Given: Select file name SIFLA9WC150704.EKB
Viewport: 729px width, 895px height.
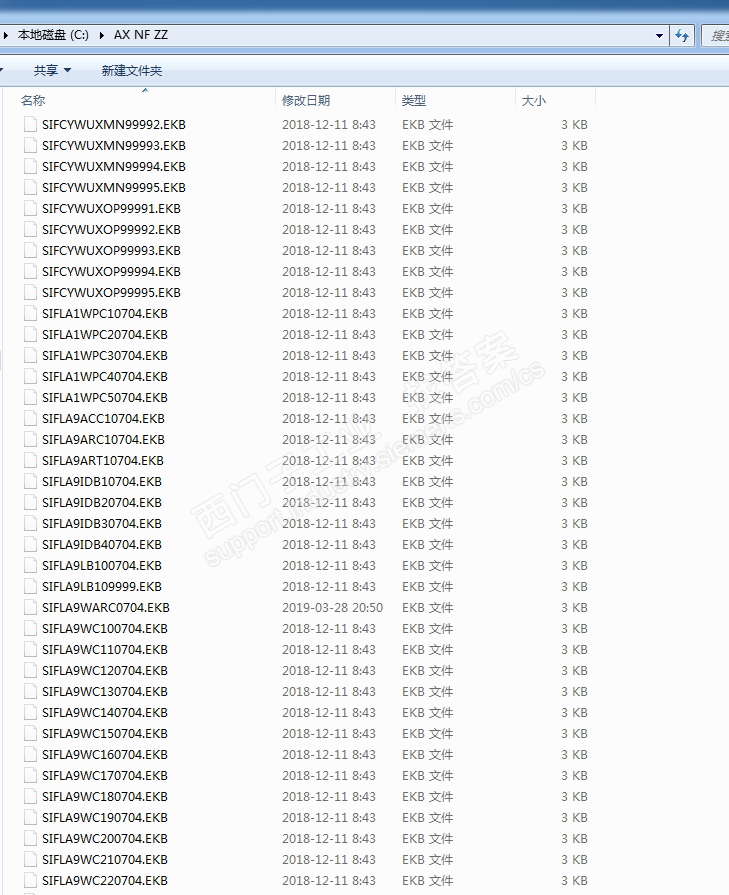Looking at the screenshot, I should pyautogui.click(x=104, y=733).
